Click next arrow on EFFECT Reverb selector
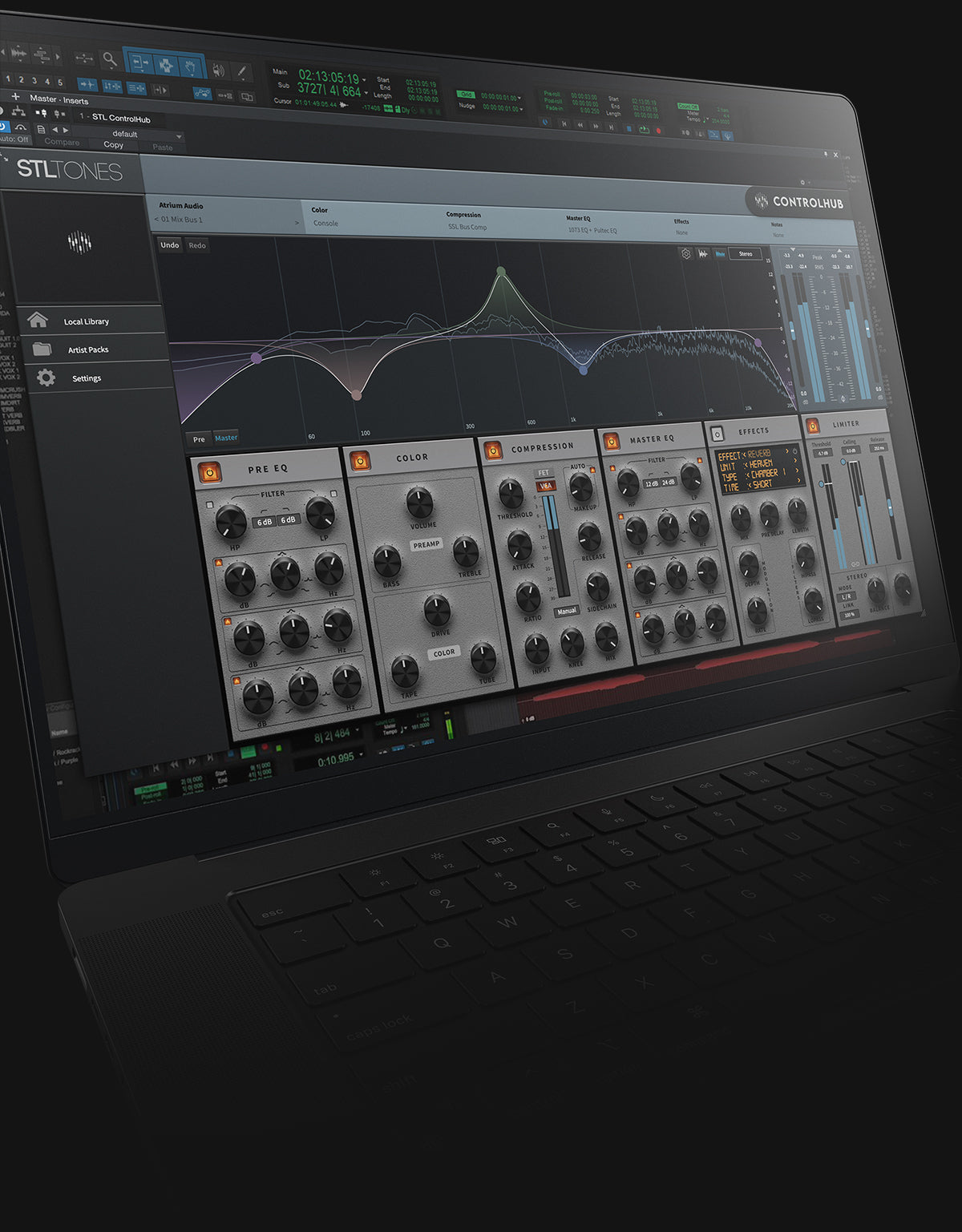This screenshot has width=962, height=1232. pos(786,452)
